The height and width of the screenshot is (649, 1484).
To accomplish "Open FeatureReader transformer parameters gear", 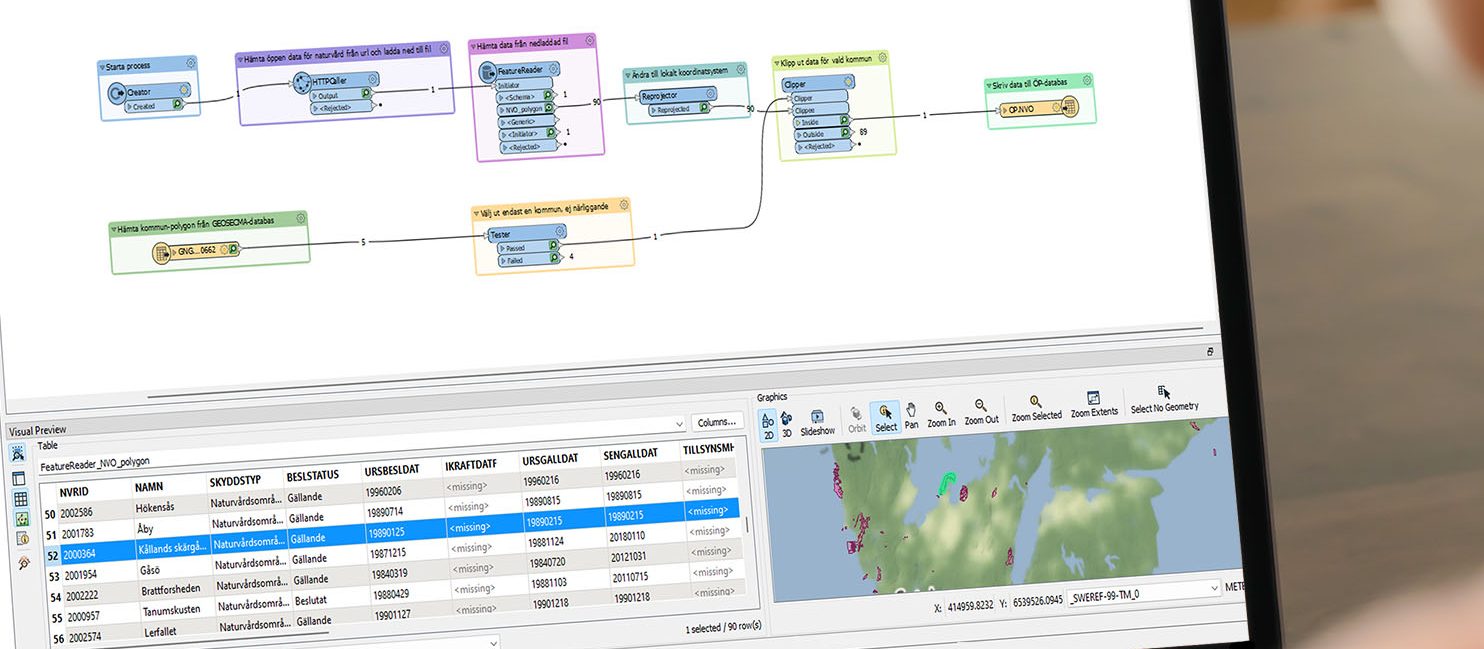I will coord(551,68).
